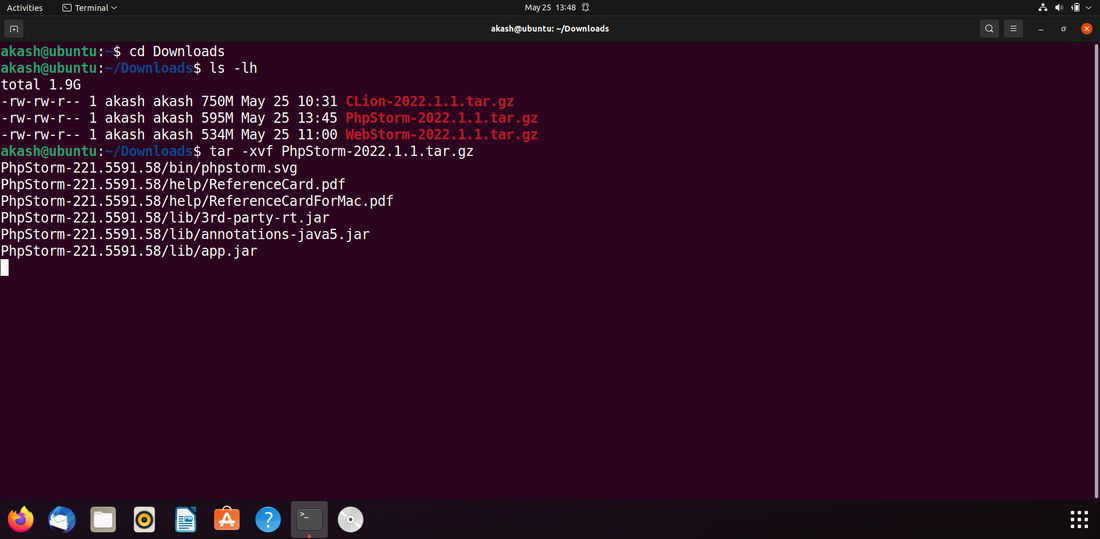The image size is (1100, 539).
Task: Click the CLion-2022.1.1.tar.gz file name
Action: [430, 102]
